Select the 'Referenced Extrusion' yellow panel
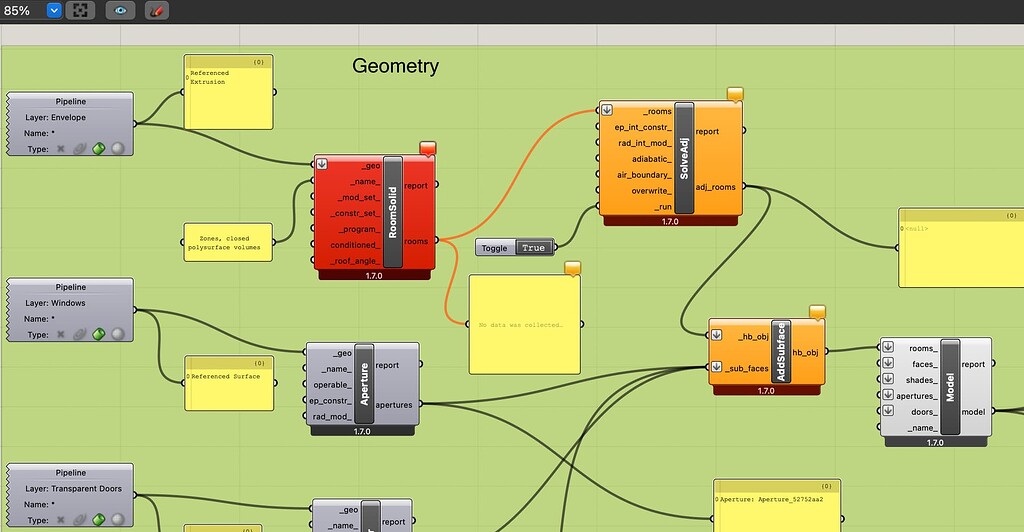 pos(228,93)
